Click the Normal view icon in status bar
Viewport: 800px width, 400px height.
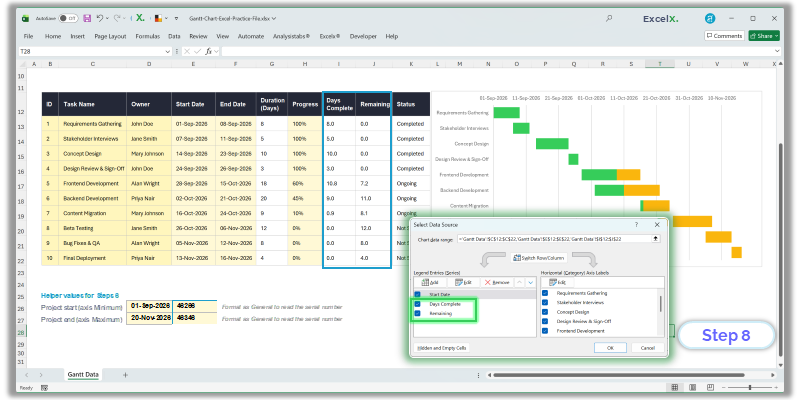tap(675, 388)
